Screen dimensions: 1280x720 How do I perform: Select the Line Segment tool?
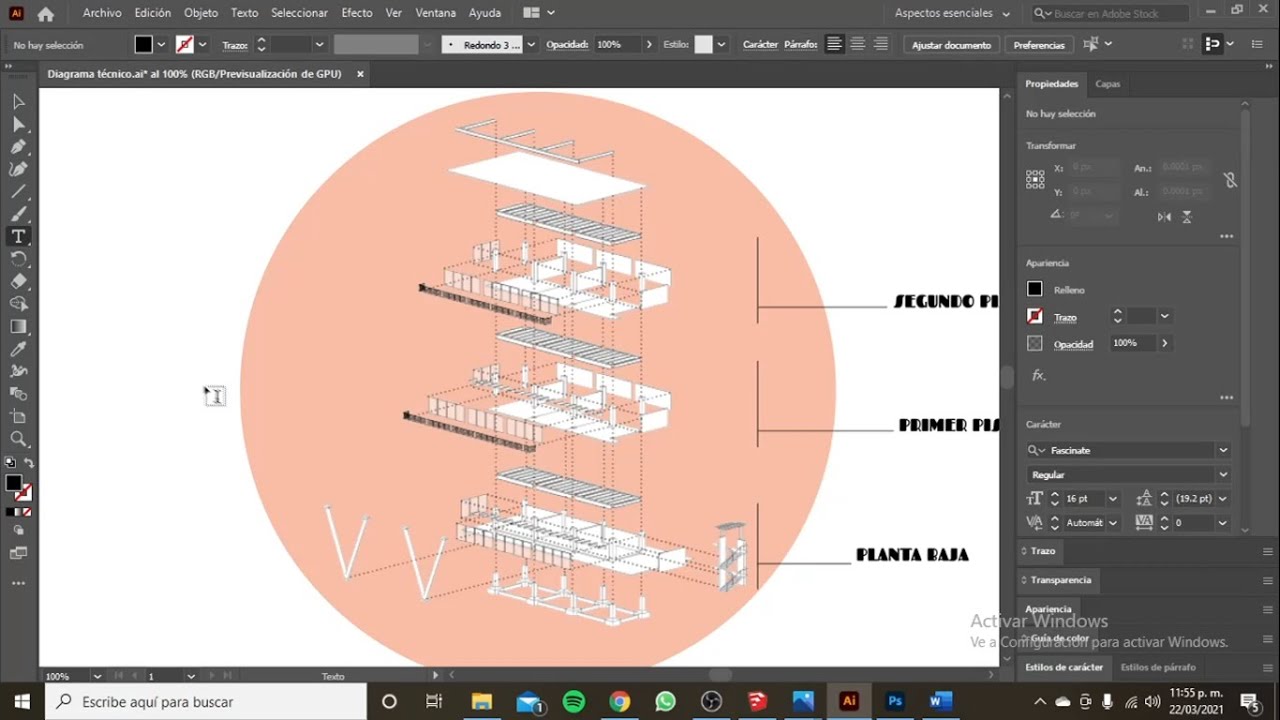click(x=18, y=192)
